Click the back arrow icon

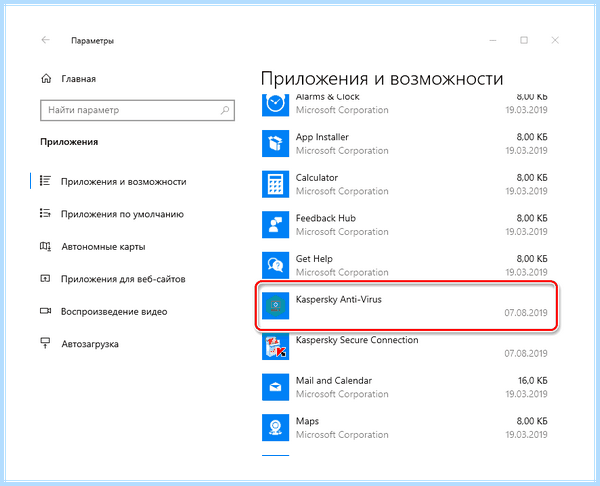[46, 40]
